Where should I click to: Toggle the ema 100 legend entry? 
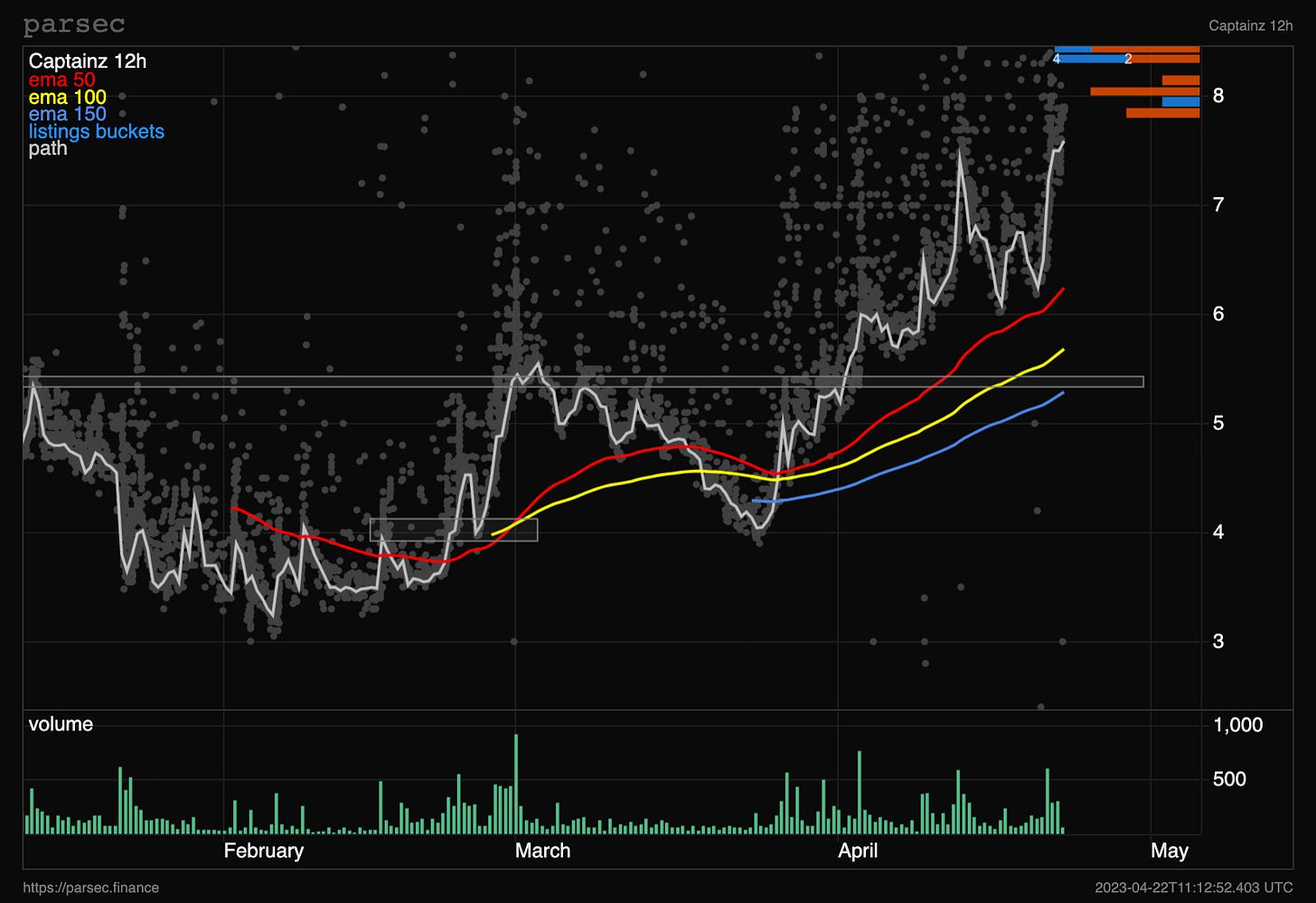pos(67,97)
